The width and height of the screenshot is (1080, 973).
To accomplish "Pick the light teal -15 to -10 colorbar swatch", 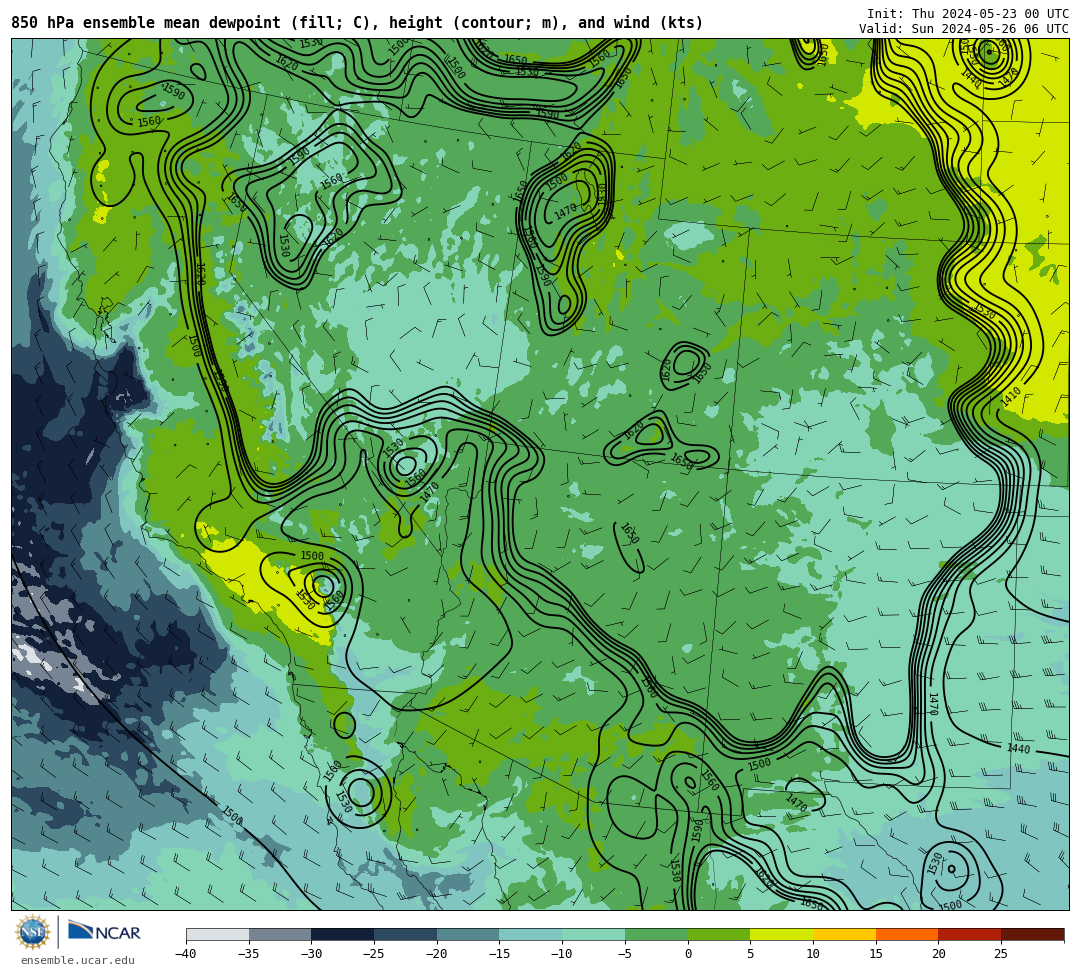I will coord(531,934).
